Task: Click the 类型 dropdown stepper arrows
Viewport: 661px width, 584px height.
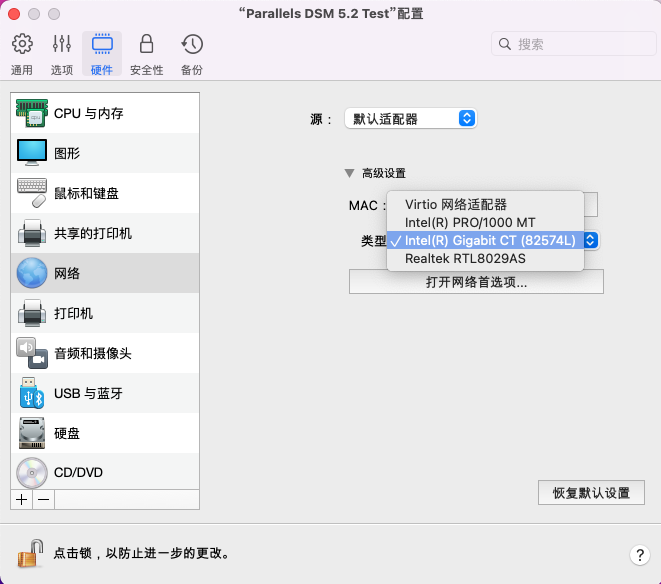Action: 591,240
